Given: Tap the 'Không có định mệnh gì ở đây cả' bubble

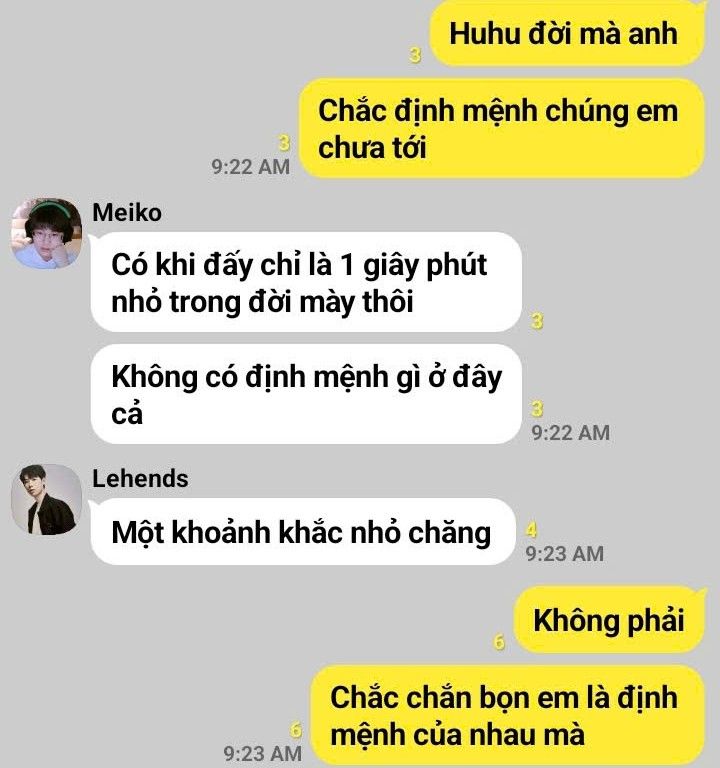Looking at the screenshot, I should click(x=306, y=394).
